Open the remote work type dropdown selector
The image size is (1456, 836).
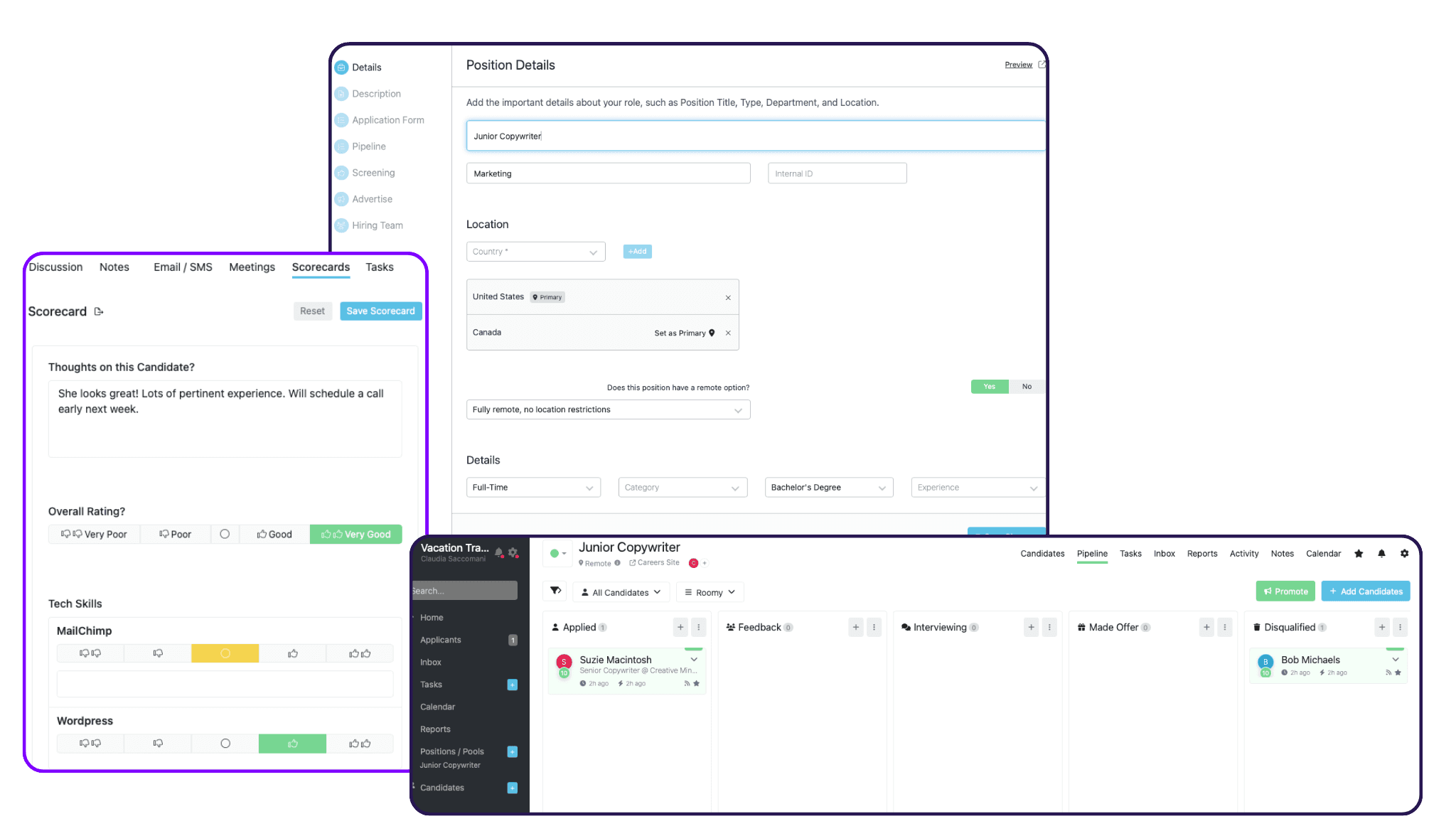pyautogui.click(x=608, y=408)
